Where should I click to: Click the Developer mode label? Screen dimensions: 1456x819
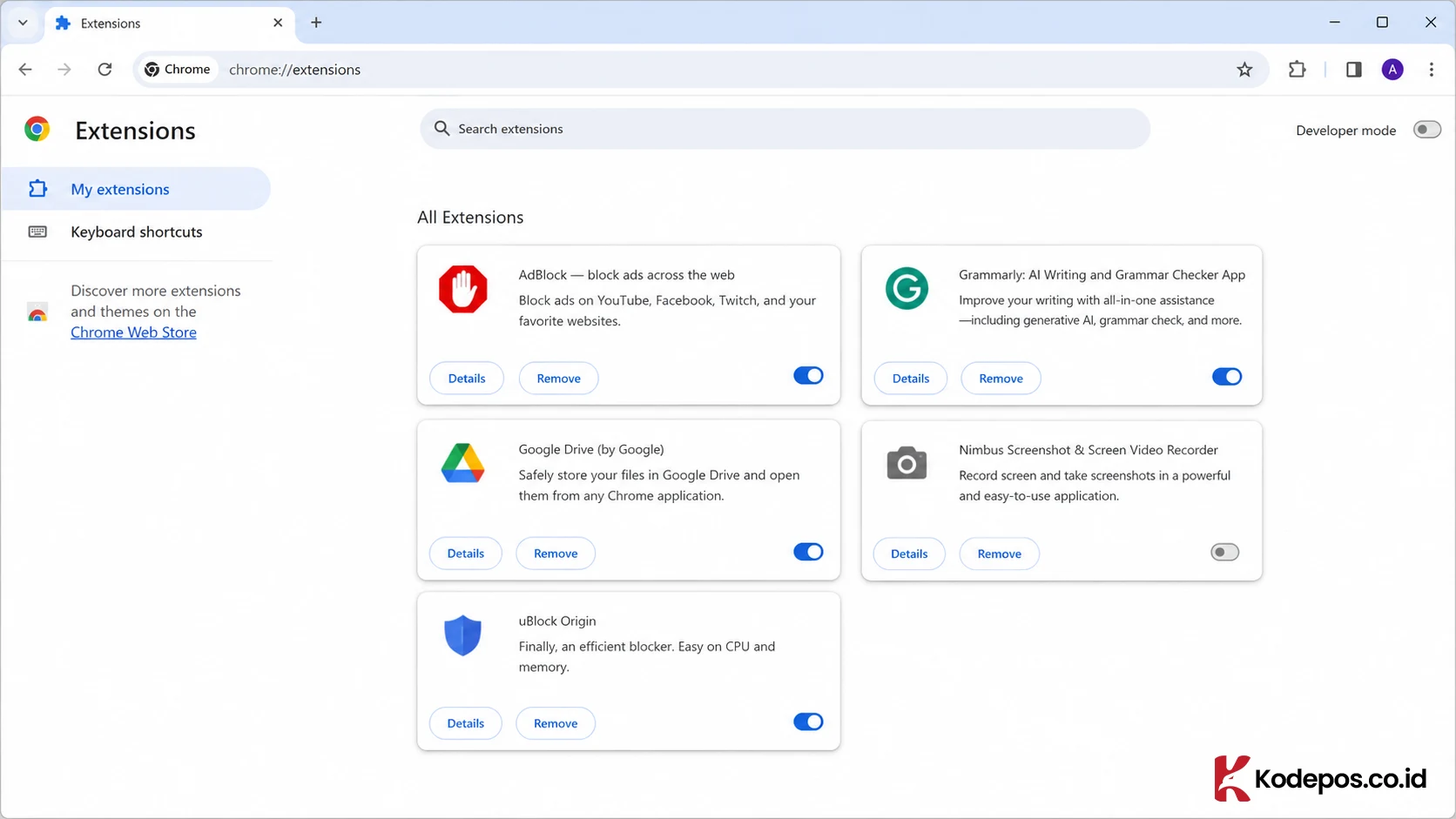[x=1346, y=131]
